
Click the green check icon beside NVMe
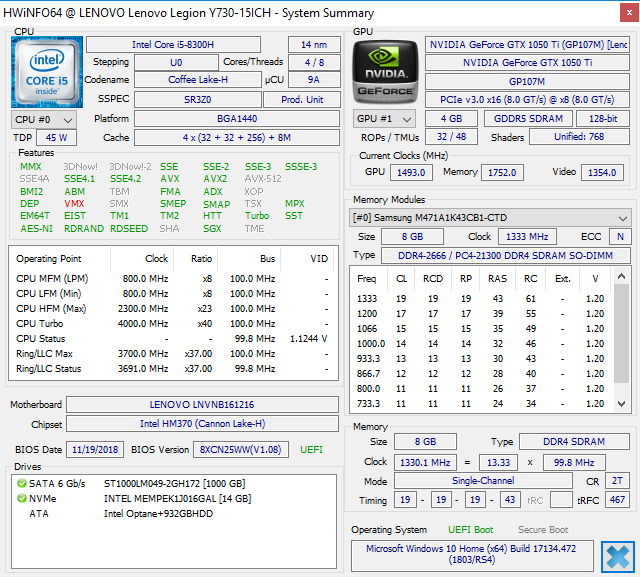22,498
